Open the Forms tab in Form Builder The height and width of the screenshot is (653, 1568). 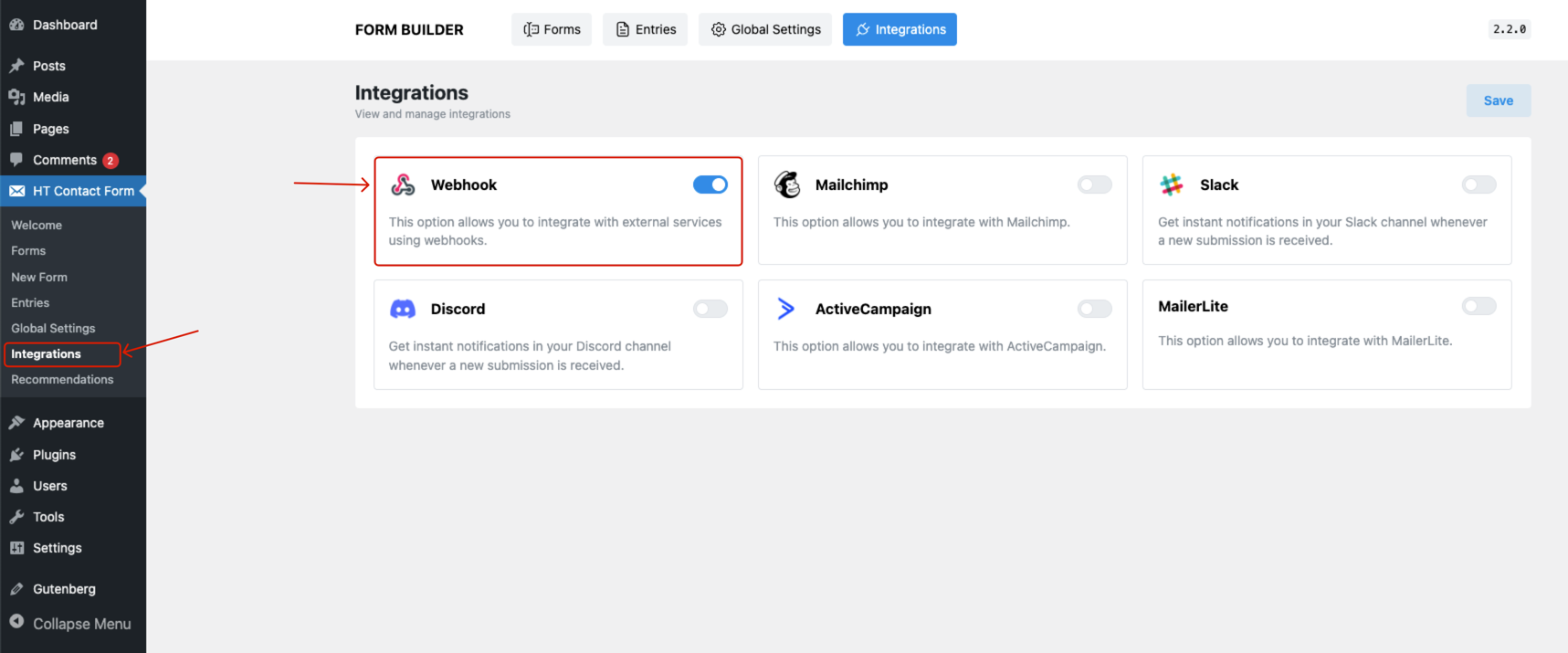(552, 29)
